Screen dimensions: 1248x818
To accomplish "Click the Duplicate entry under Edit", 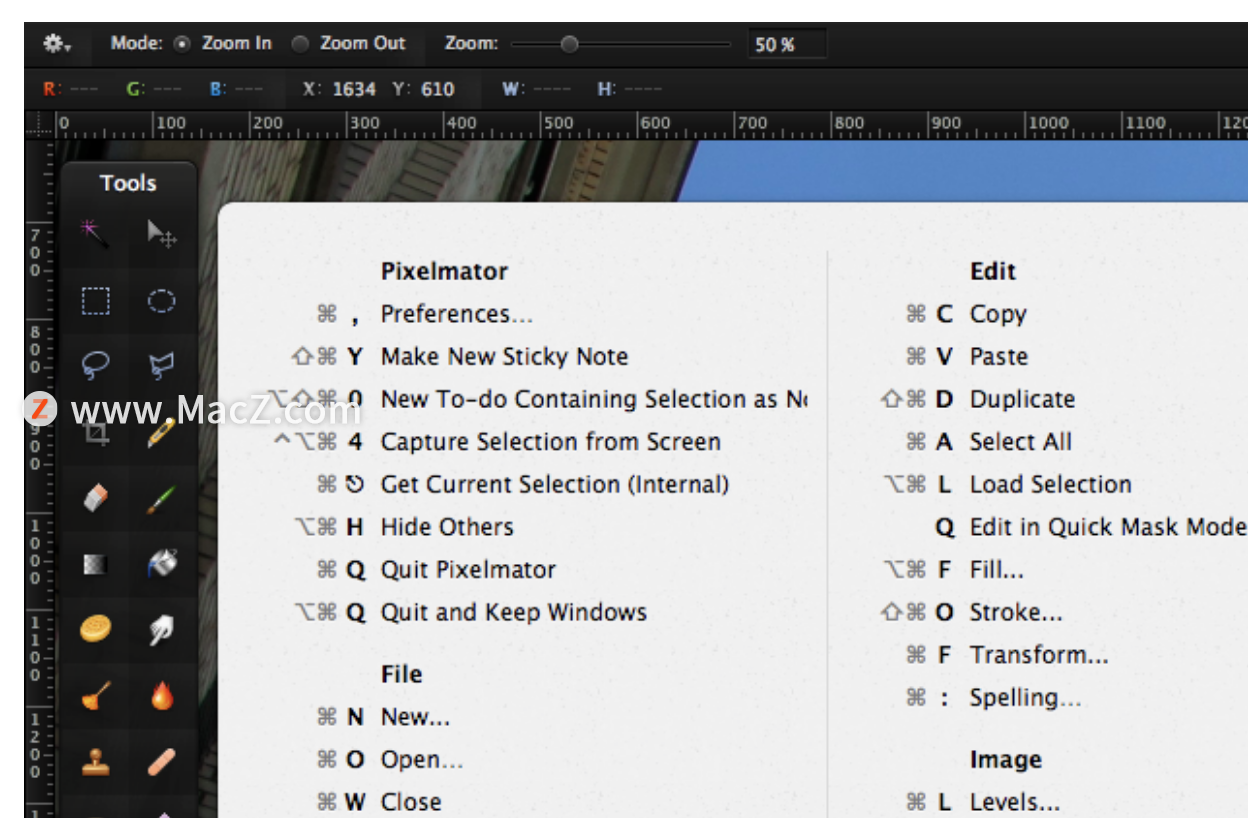I will (1022, 399).
